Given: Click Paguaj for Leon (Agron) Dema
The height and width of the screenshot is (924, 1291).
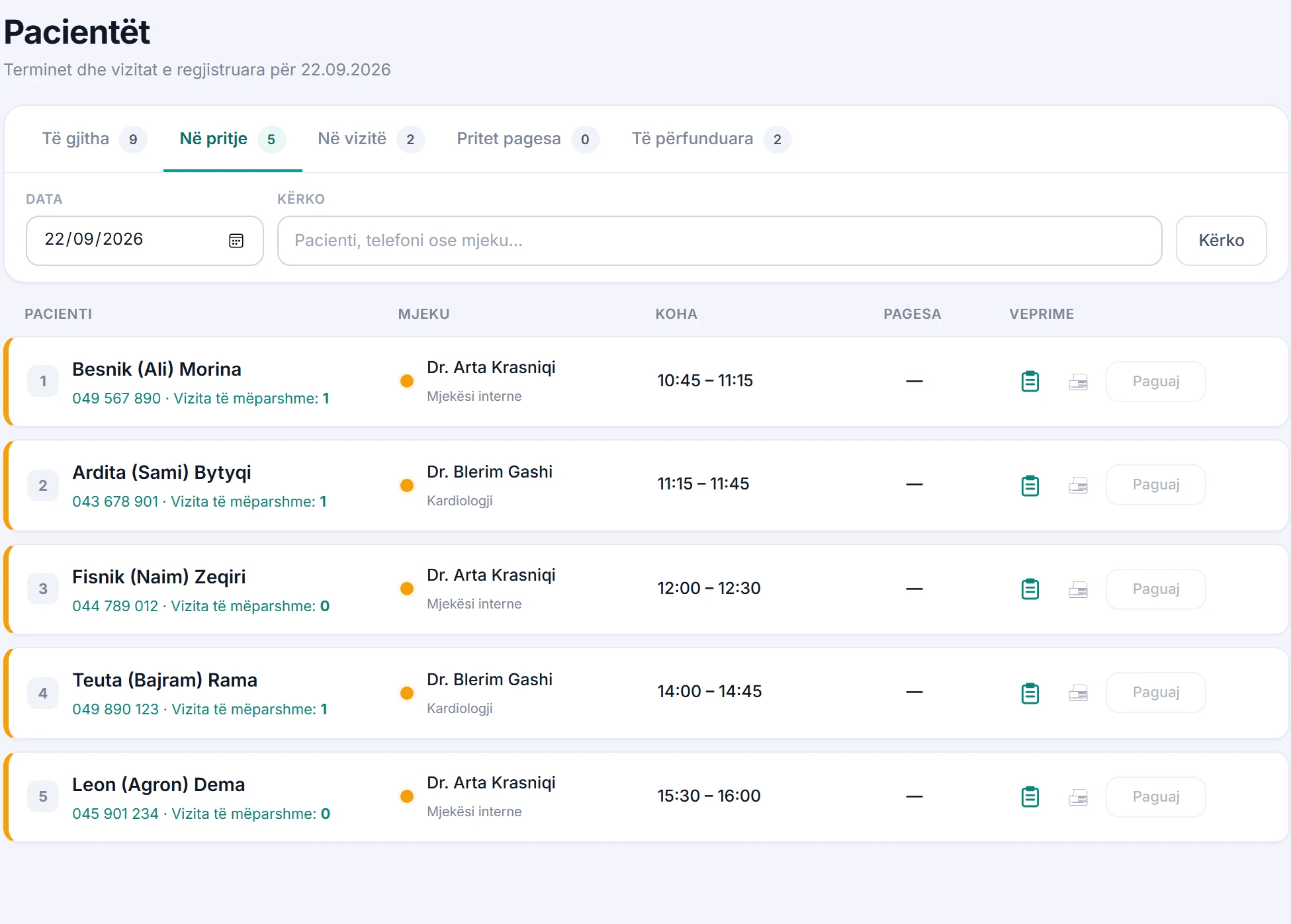Looking at the screenshot, I should click(x=1156, y=797).
